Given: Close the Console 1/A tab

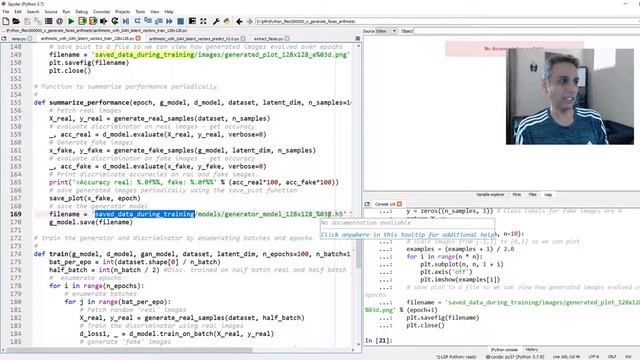Looking at the screenshot, I should click(x=400, y=204).
